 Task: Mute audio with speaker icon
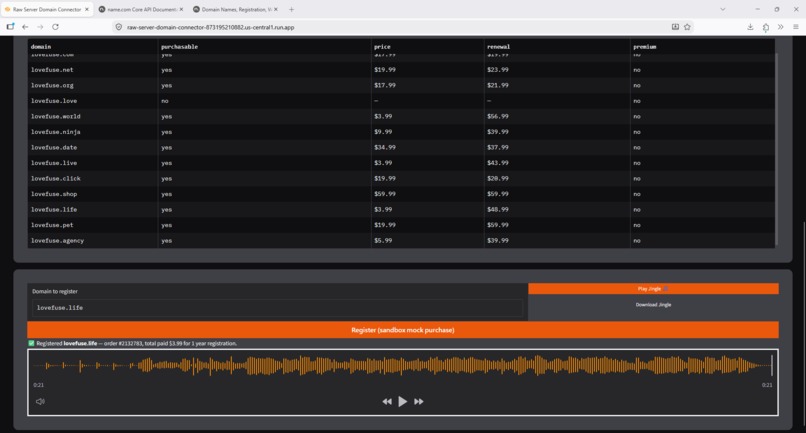pos(40,401)
